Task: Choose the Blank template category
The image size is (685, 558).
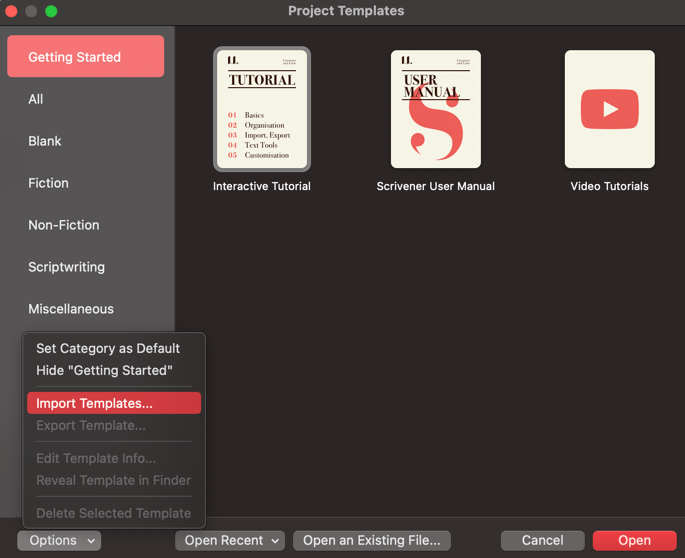Action: click(45, 141)
